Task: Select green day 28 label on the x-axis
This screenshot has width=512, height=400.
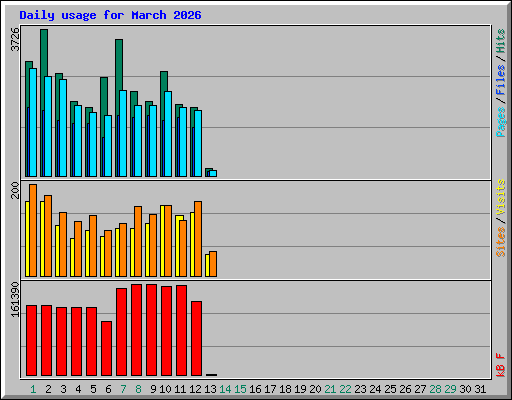Action: point(435,389)
